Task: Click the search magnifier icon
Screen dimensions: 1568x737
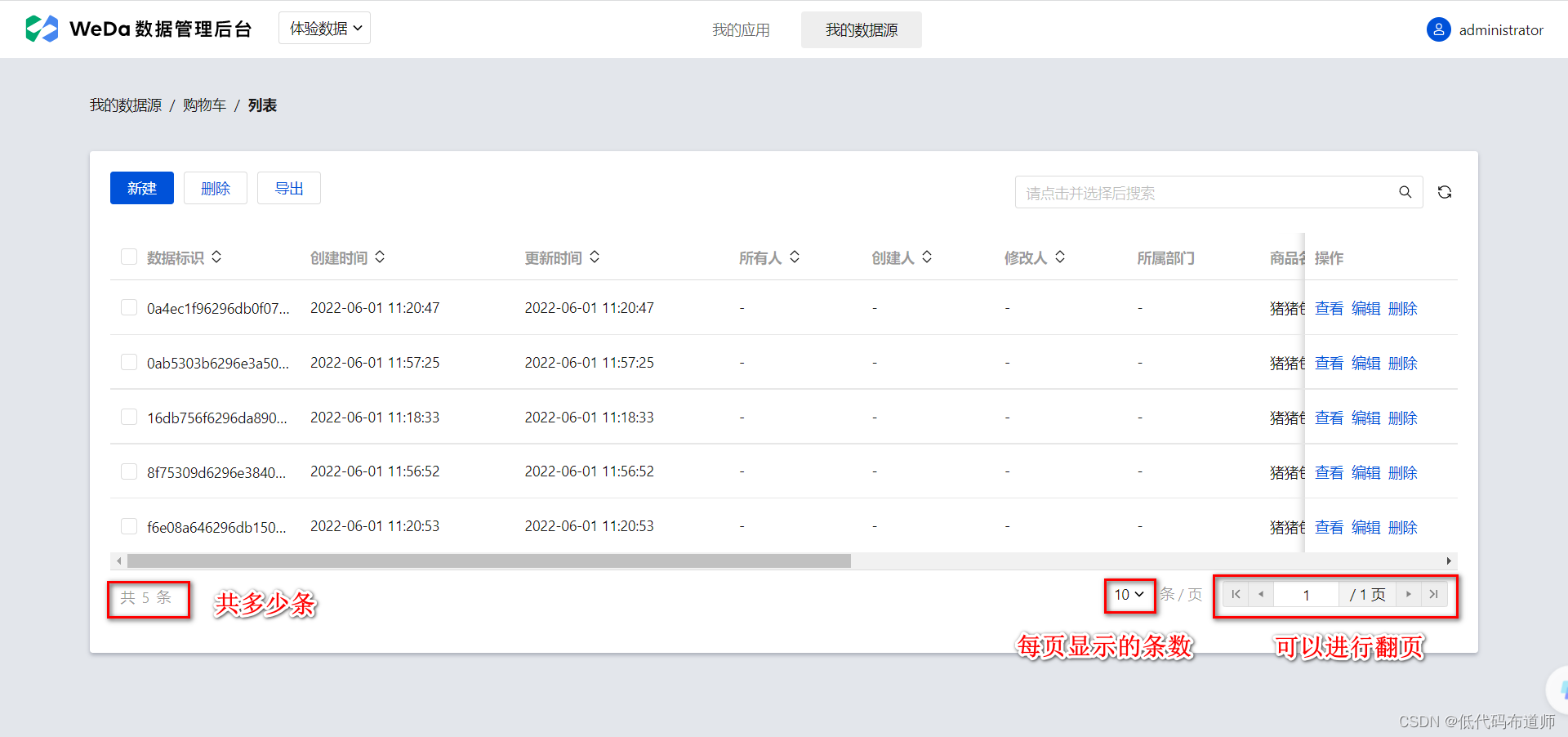Action: point(1405,192)
